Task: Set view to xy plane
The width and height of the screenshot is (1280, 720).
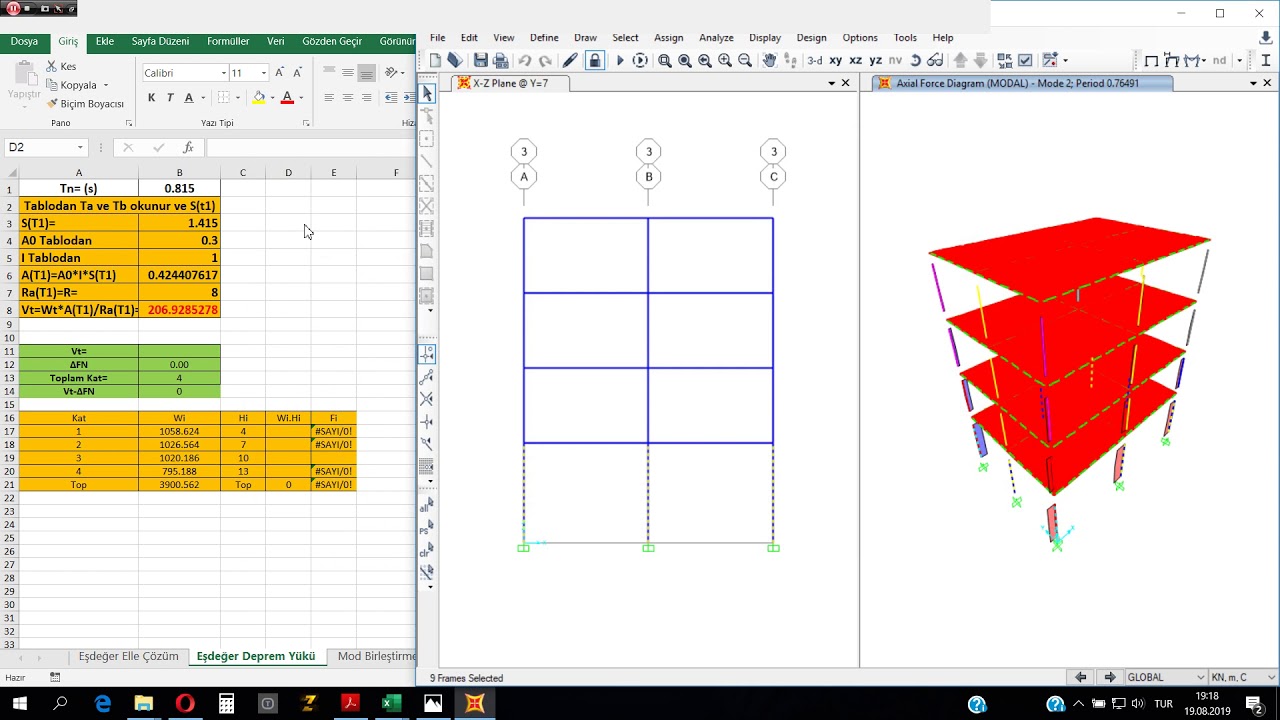Action: pos(836,61)
